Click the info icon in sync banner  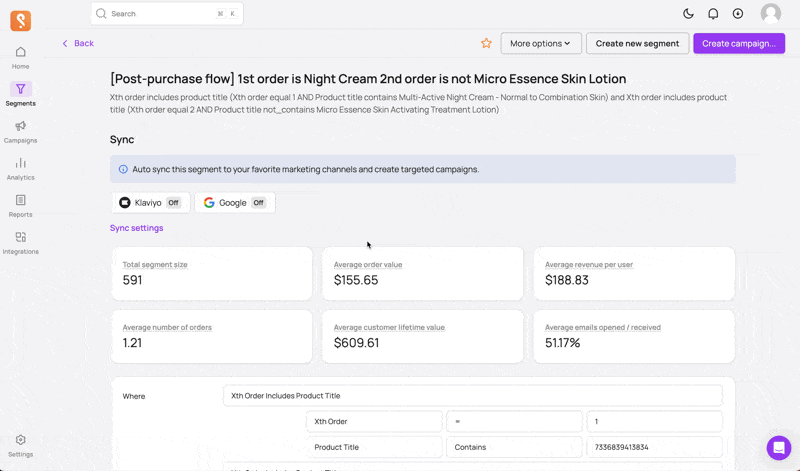[123, 169]
